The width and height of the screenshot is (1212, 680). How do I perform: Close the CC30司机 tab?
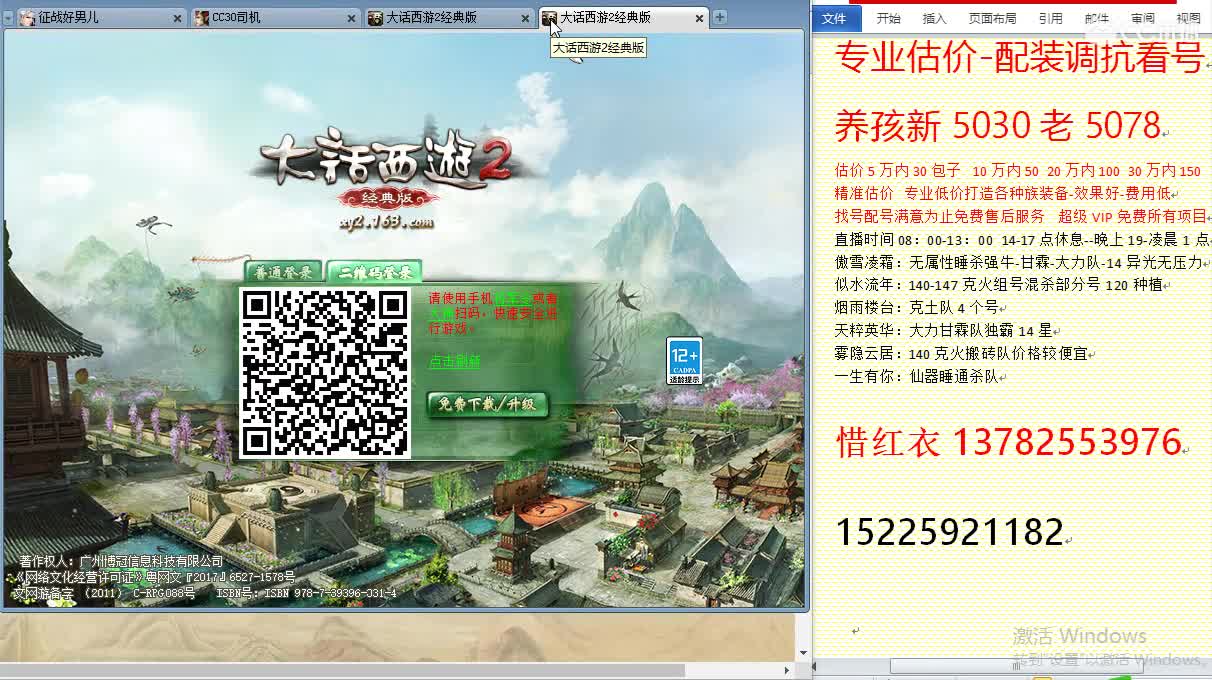(351, 18)
